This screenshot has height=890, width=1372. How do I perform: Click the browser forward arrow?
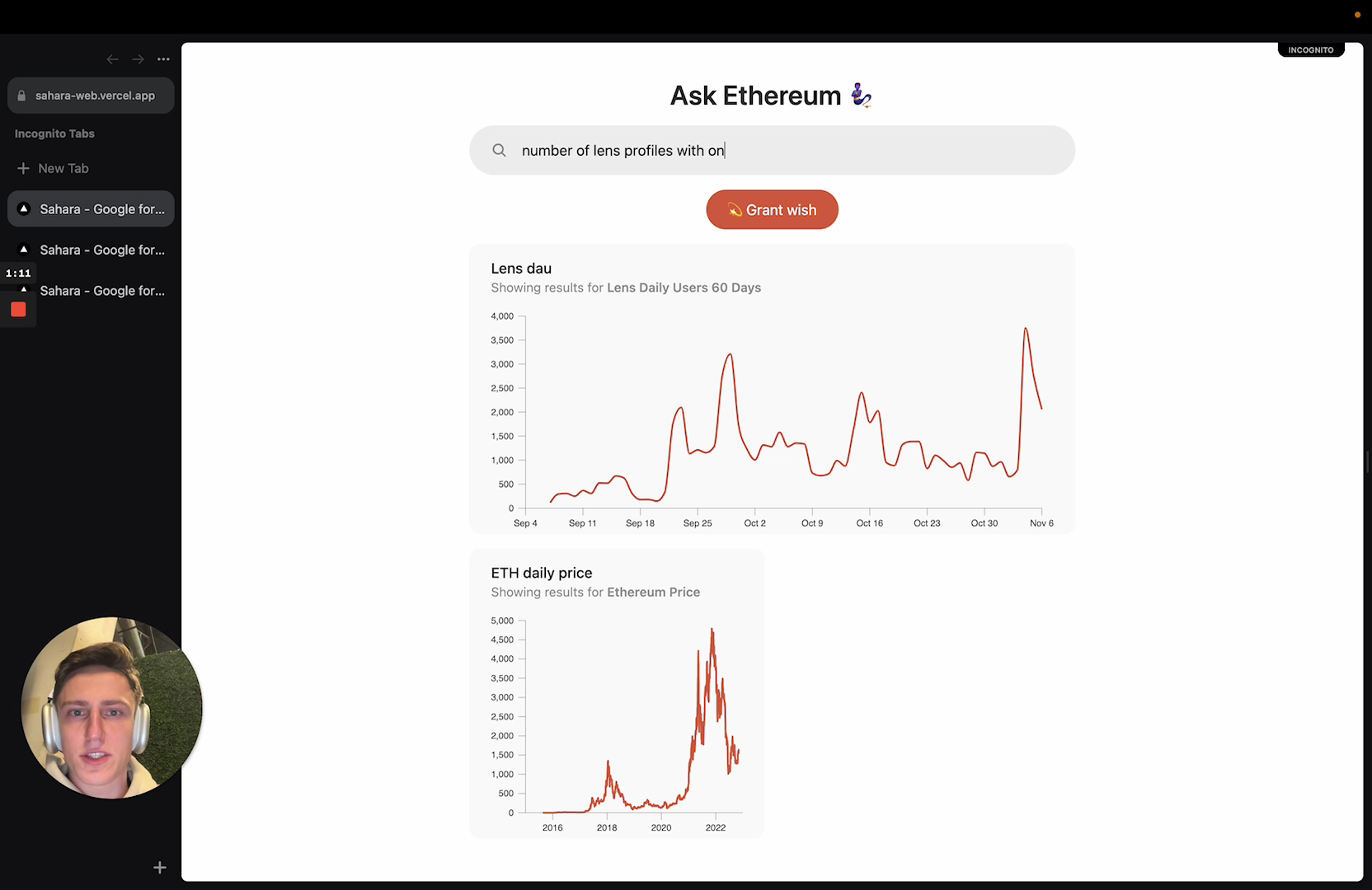(138, 59)
